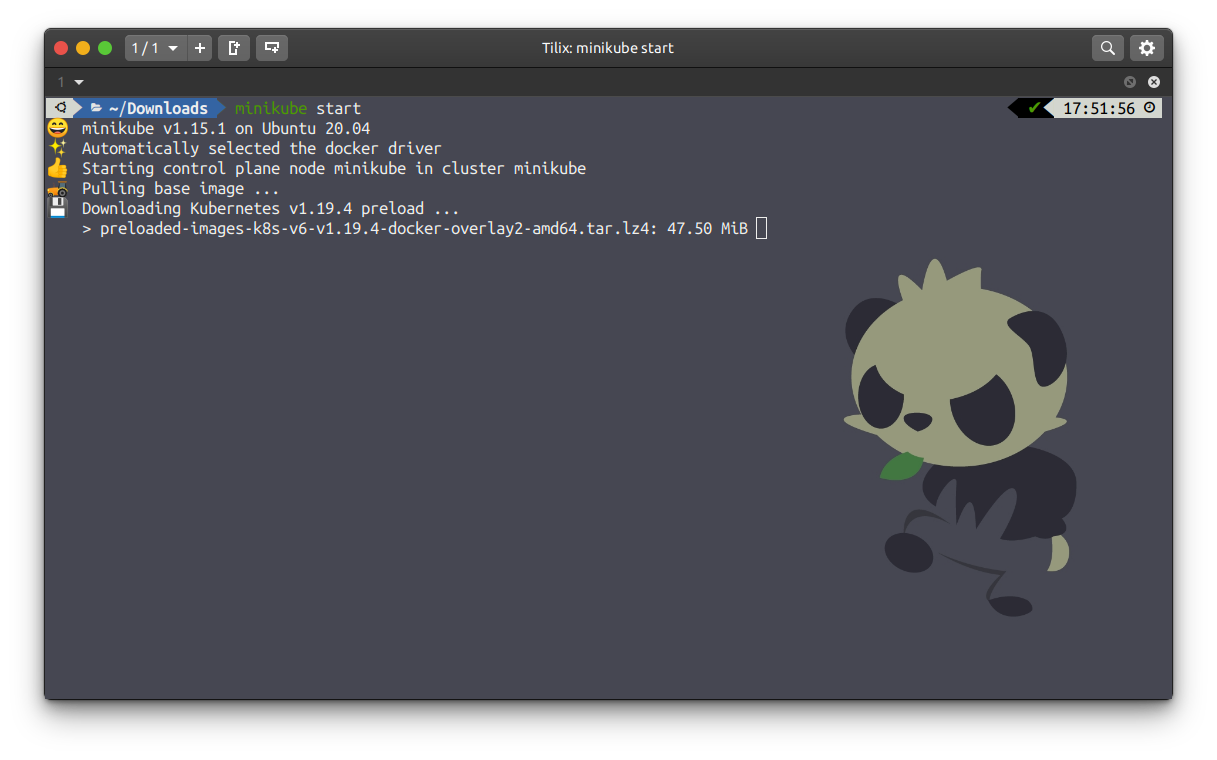Click 'Downloading Kubernetes v1.19.4 preload ...' line
The image size is (1217, 760).
tap(271, 208)
